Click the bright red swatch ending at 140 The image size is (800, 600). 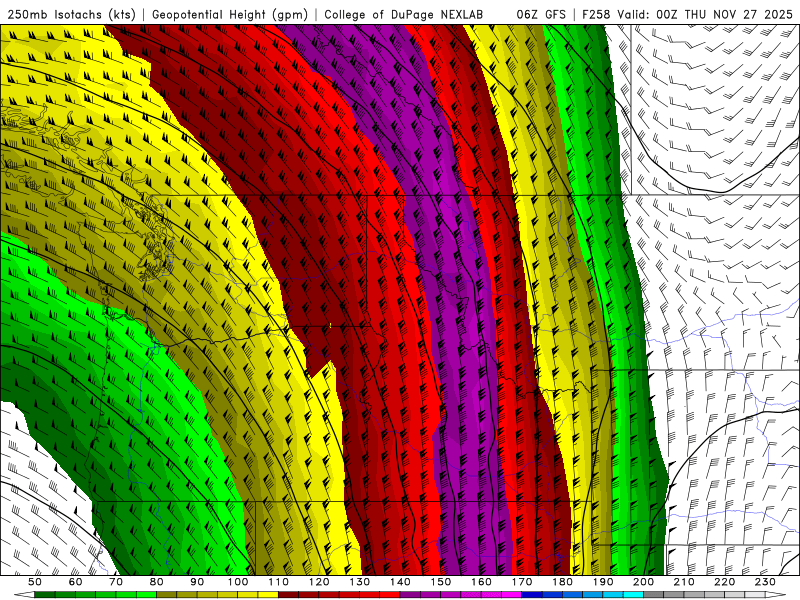tap(390, 595)
